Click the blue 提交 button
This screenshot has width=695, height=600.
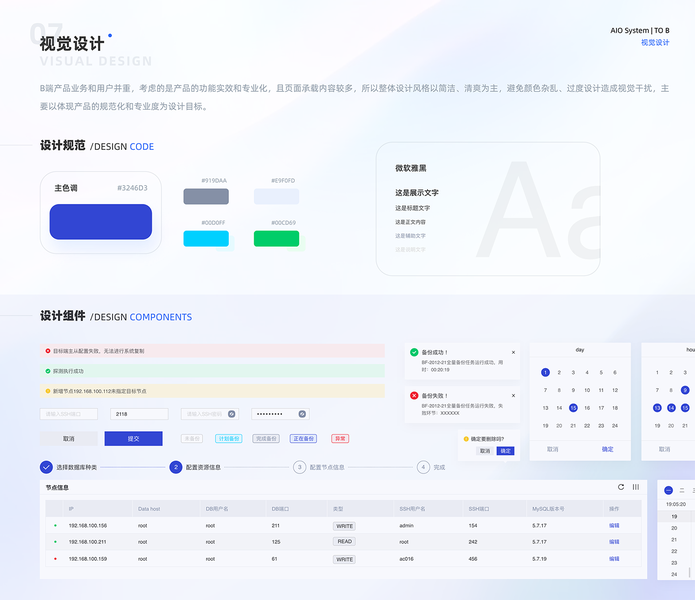point(133,439)
